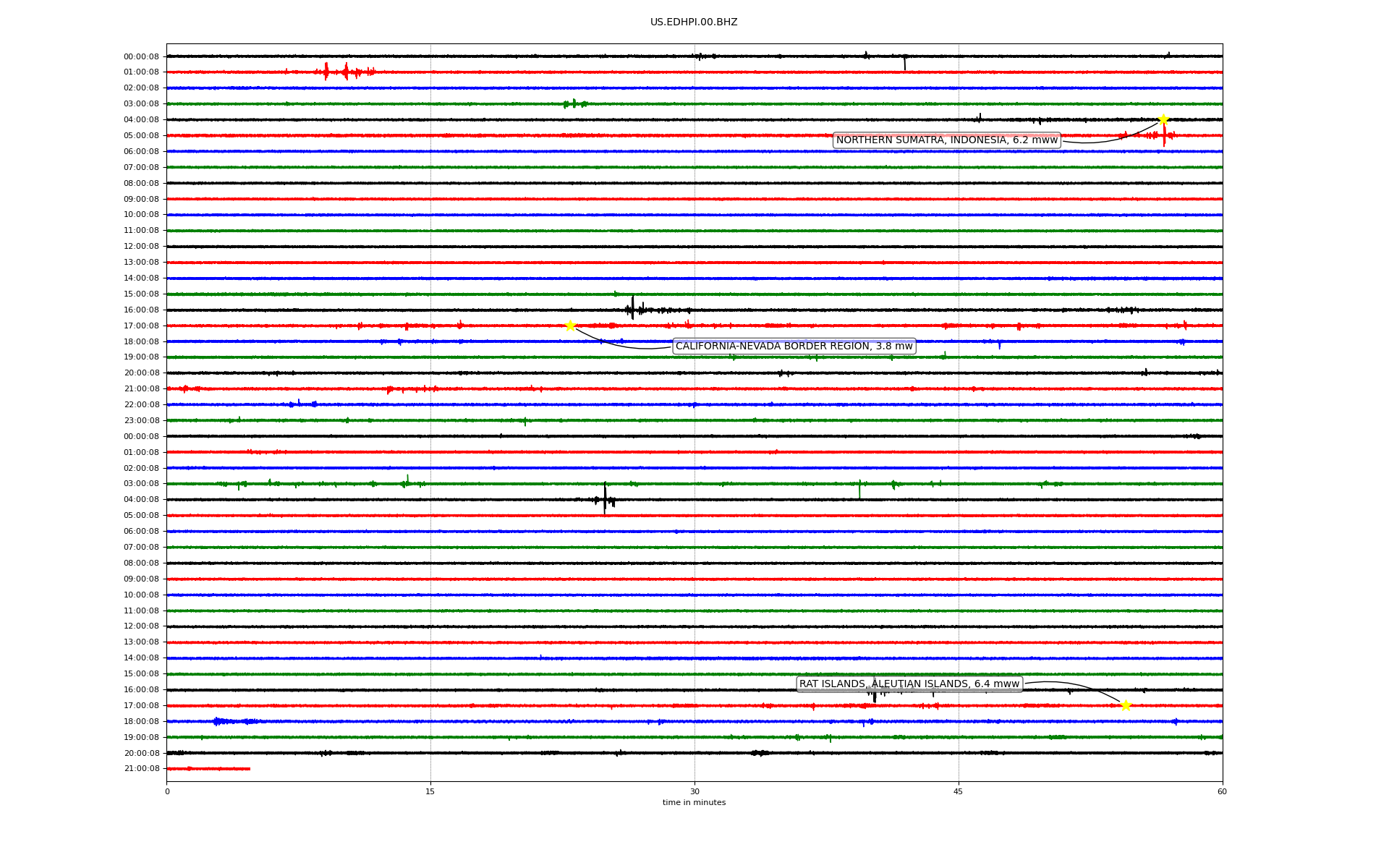This screenshot has height=868, width=1389.
Task: Click the yellow star on California-Nevada event
Action: [x=570, y=325]
